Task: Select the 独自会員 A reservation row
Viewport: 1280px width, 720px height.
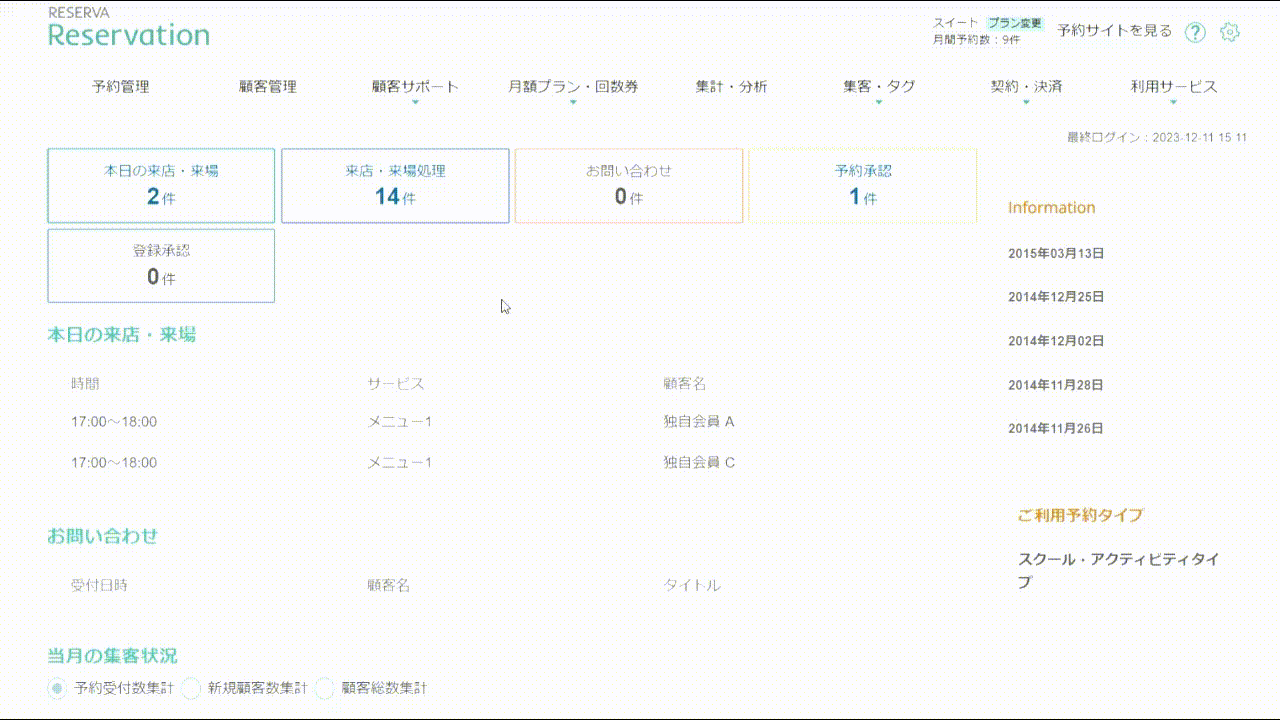Action: pyautogui.click(x=698, y=422)
